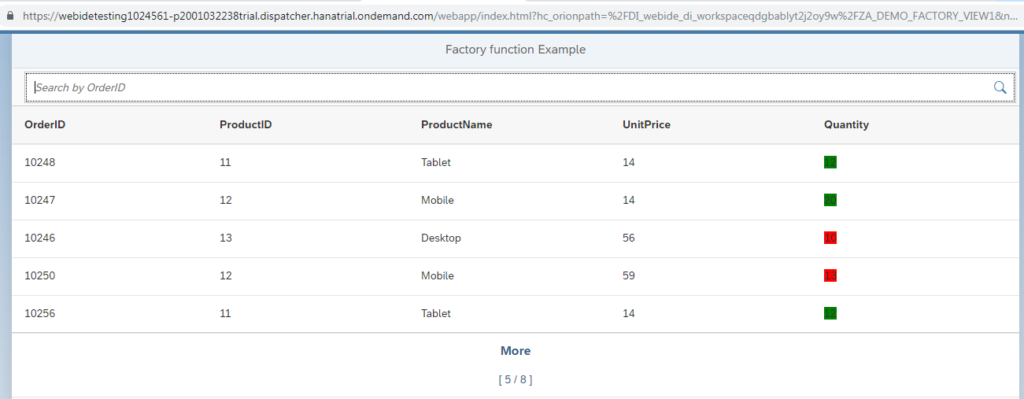The image size is (1024, 399).
Task: Click the ProductID column header
Action: (x=246, y=125)
